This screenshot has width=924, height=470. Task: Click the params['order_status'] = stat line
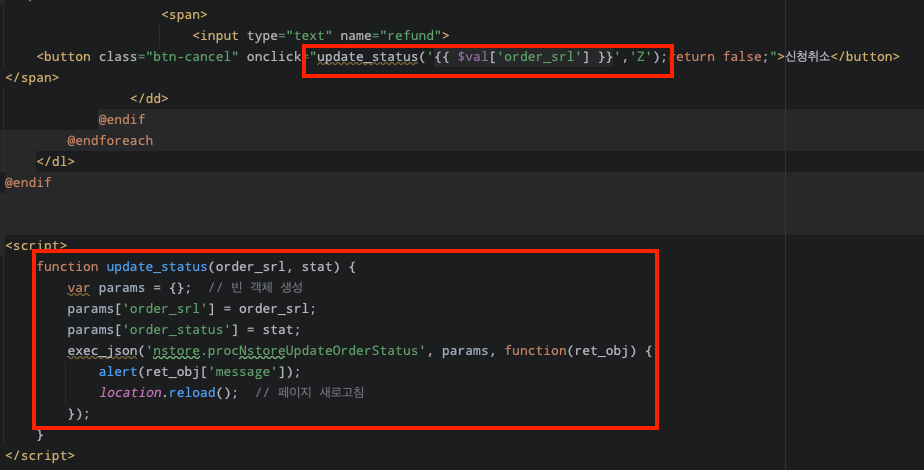click(184, 330)
